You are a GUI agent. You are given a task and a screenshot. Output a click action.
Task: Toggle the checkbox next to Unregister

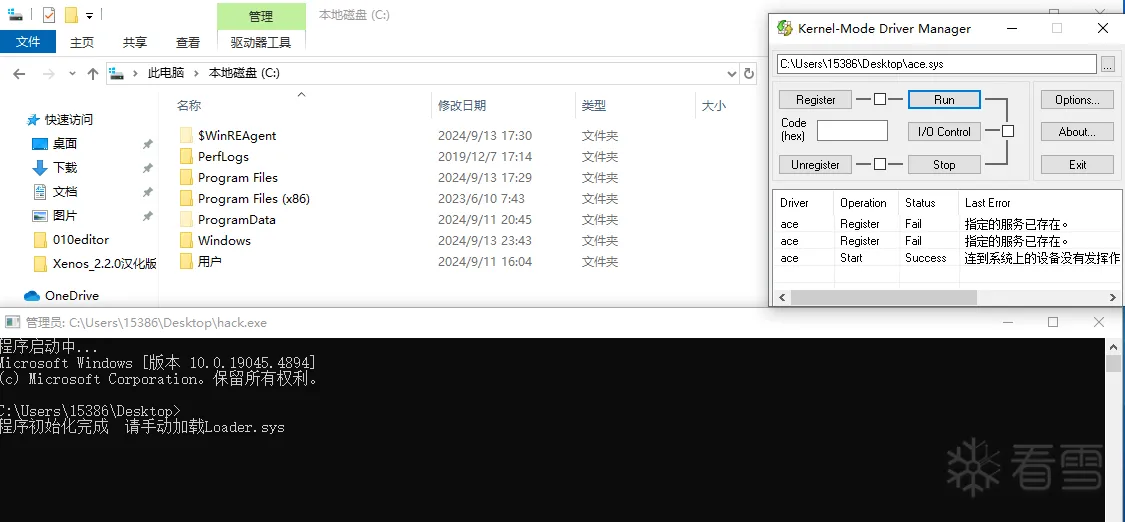pyautogui.click(x=880, y=164)
